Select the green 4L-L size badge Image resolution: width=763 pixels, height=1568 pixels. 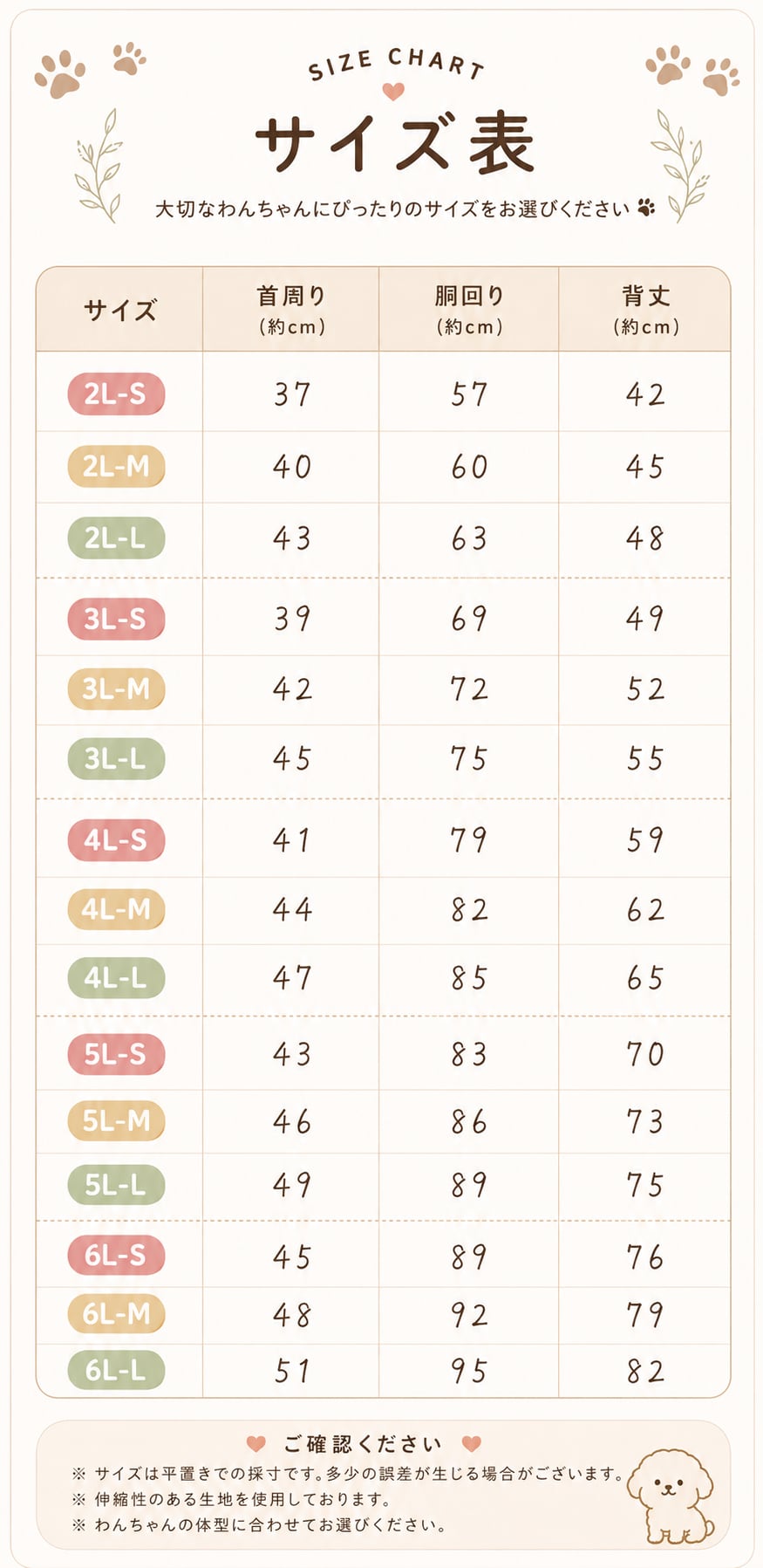[x=116, y=978]
